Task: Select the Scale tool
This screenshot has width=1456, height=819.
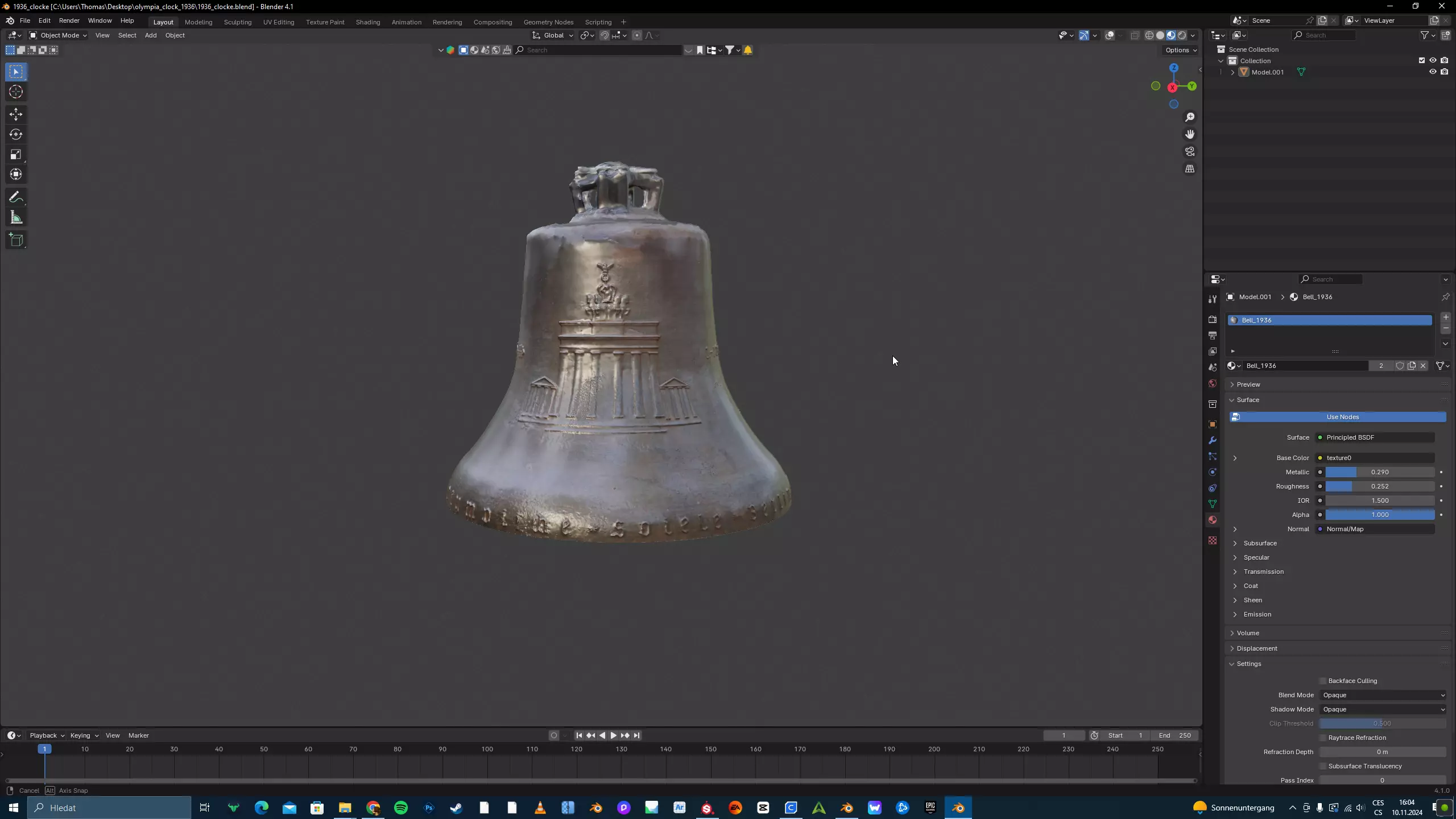Action: [x=15, y=154]
